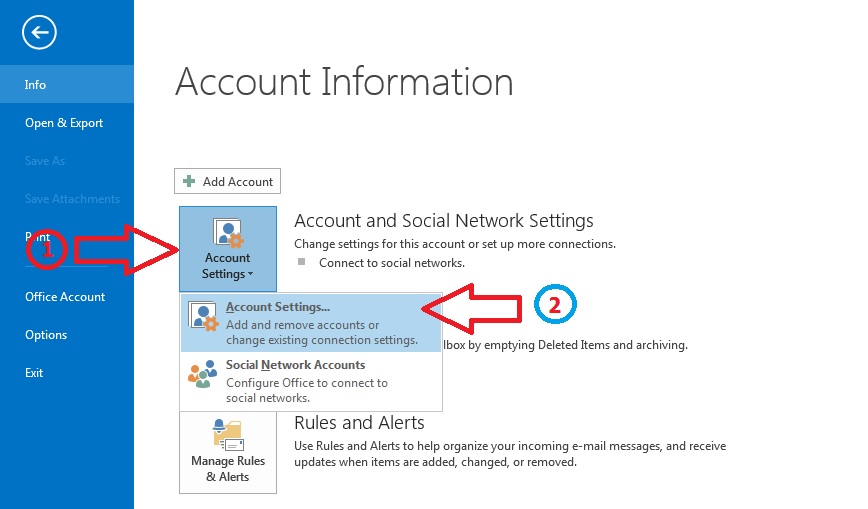Open Manage Rules & Alerts button
This screenshot has width=868, height=509.
point(228,453)
